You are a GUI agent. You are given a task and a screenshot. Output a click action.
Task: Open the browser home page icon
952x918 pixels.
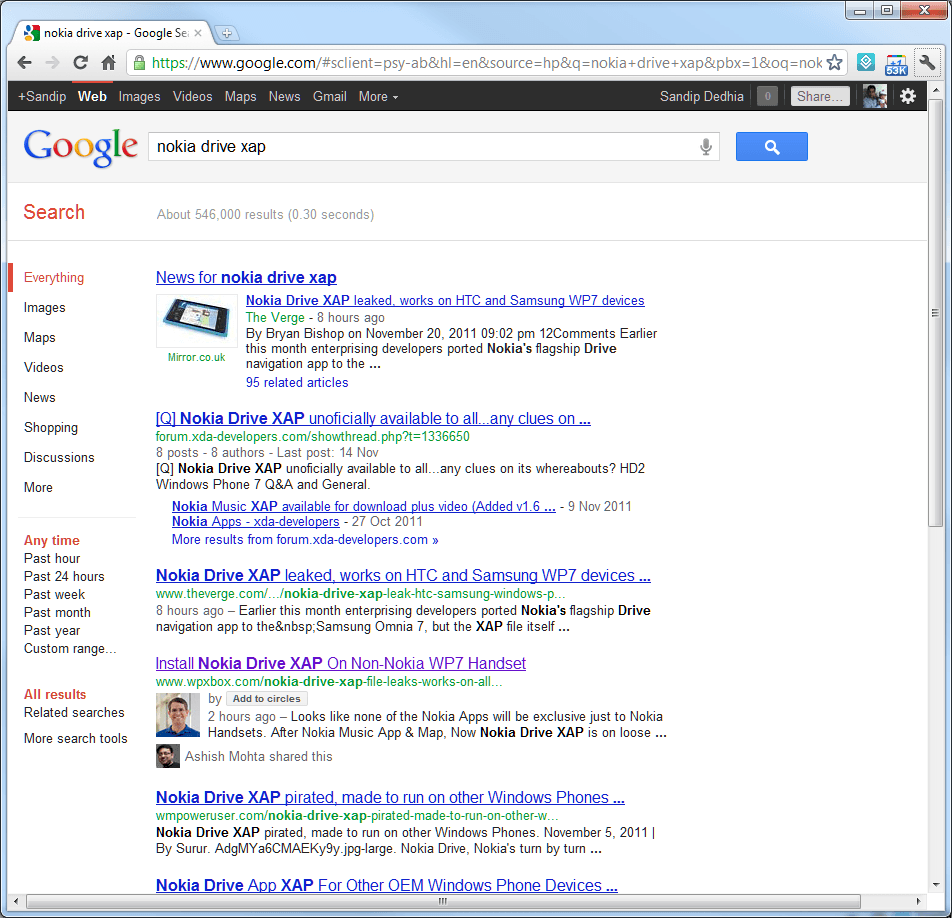[x=108, y=63]
